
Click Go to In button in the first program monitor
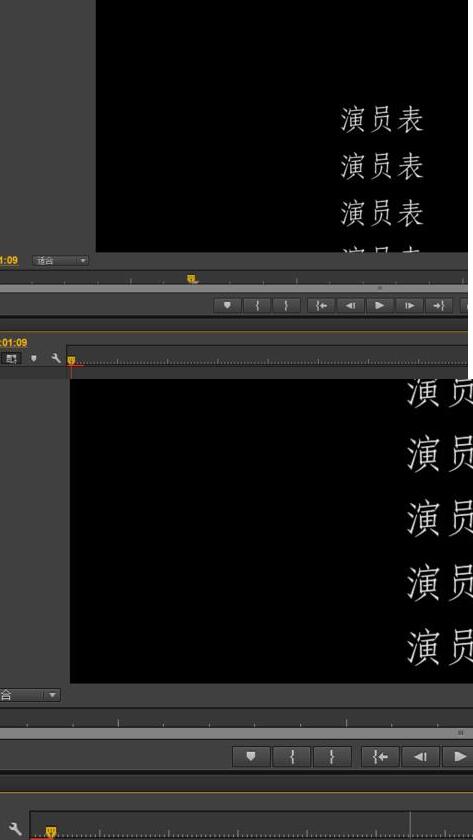(x=321, y=305)
